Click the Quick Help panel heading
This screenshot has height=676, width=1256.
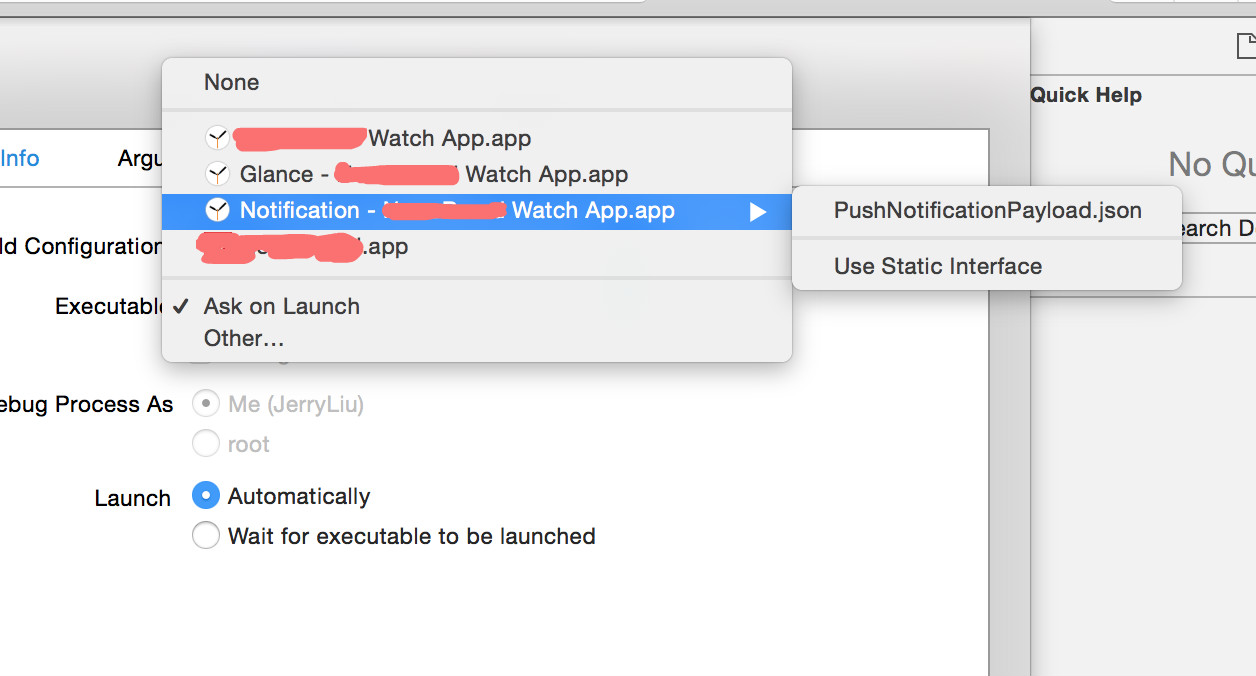pos(1086,95)
